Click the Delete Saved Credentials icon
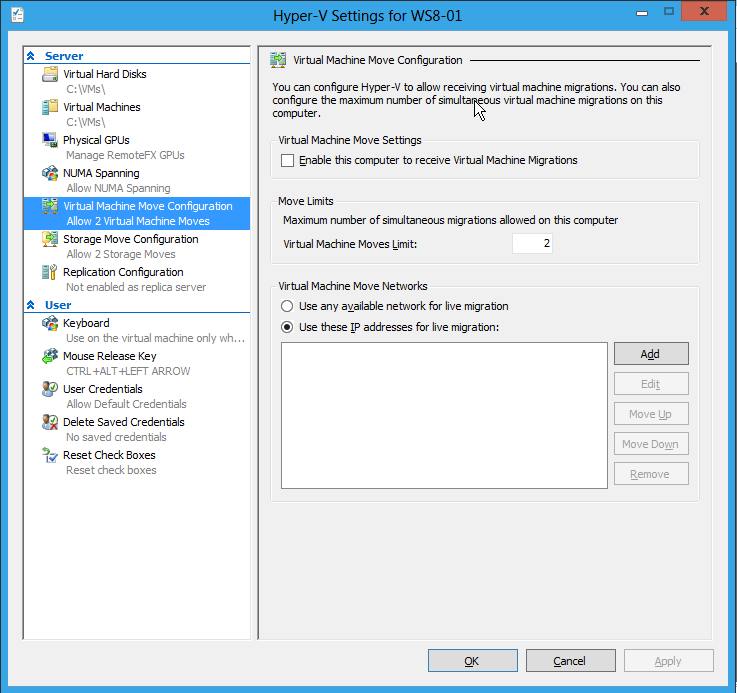 50,422
